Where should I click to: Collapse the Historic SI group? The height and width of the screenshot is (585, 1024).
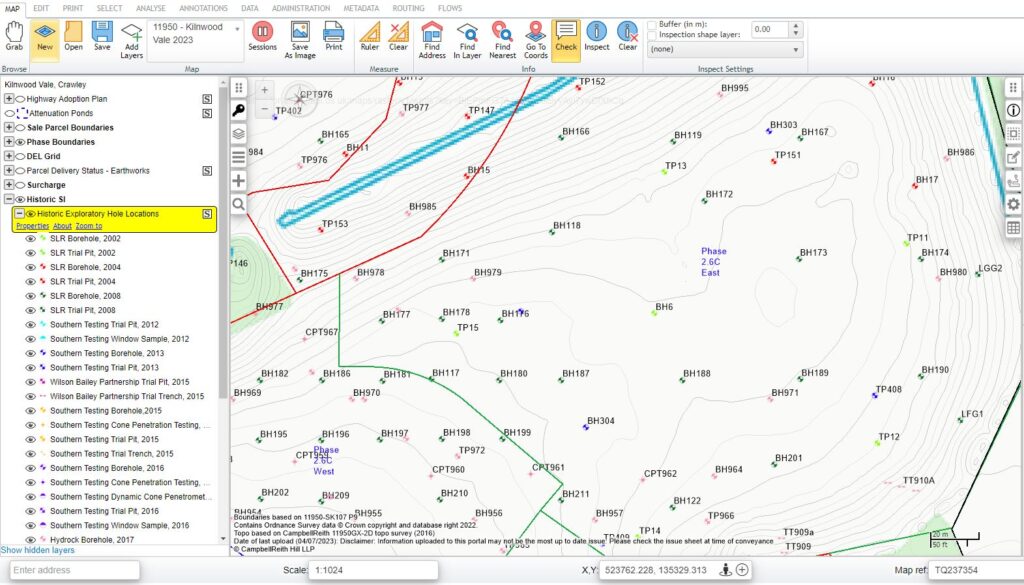click(9, 200)
